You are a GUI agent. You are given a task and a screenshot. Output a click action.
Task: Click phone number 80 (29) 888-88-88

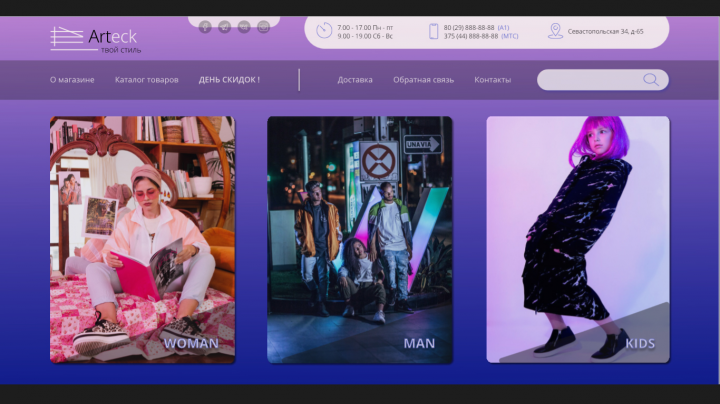point(469,28)
